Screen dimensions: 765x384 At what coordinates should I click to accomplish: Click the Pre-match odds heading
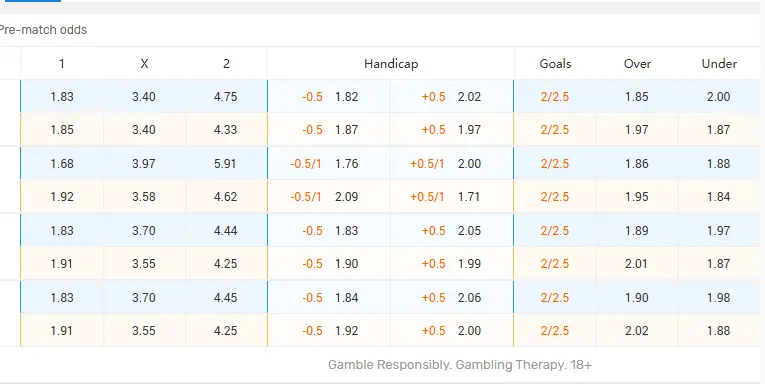[x=43, y=30]
